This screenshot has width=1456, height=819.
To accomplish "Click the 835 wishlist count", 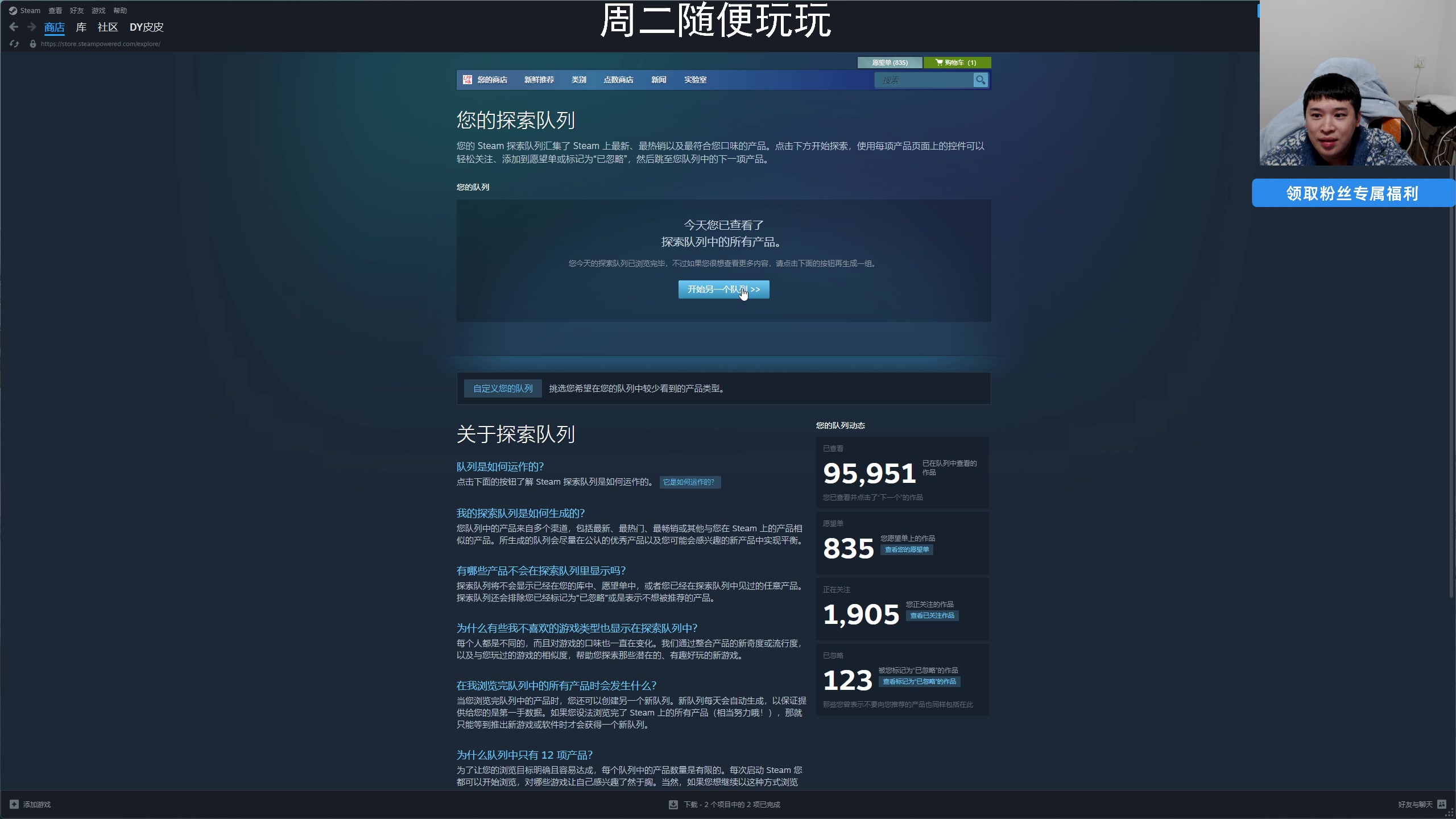I will click(848, 548).
